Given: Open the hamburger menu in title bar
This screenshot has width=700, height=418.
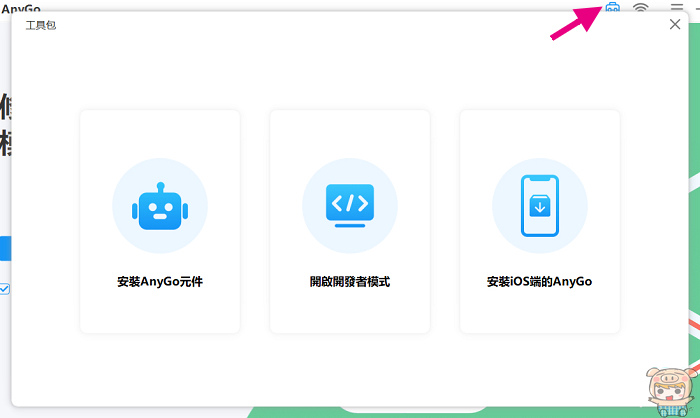Looking at the screenshot, I should (x=677, y=7).
